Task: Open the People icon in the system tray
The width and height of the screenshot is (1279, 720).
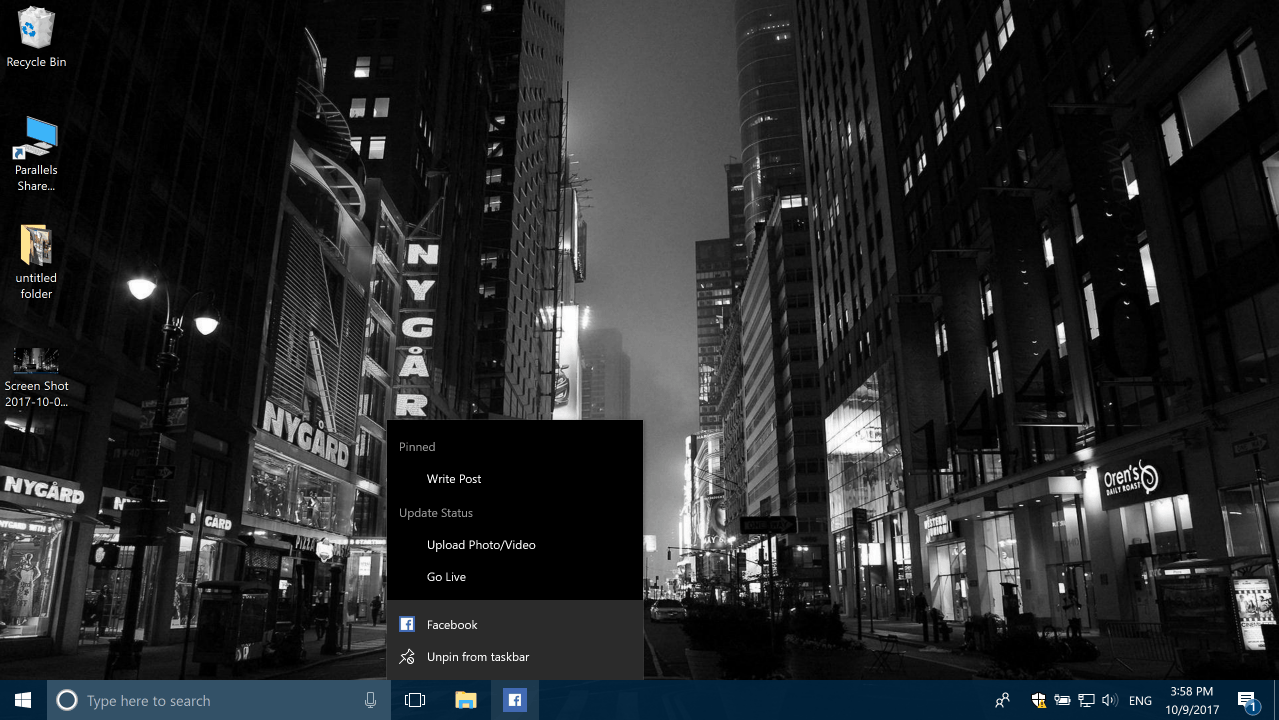Action: pyautogui.click(x=1002, y=701)
